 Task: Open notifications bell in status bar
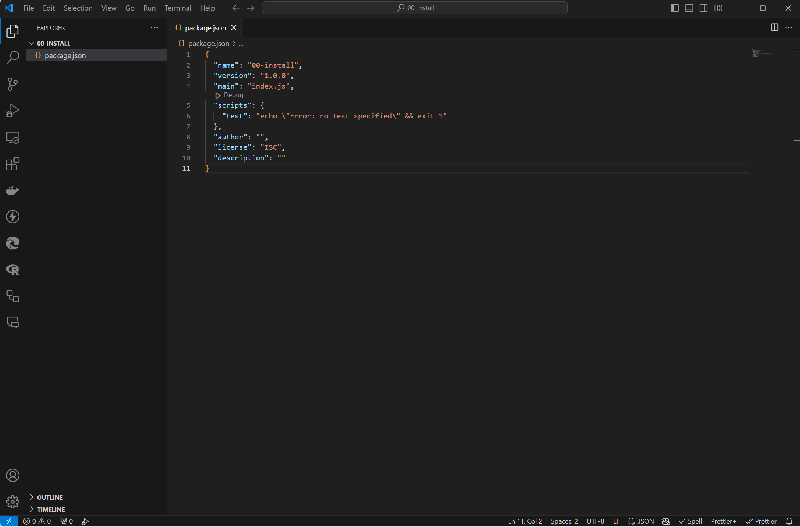[x=789, y=521]
